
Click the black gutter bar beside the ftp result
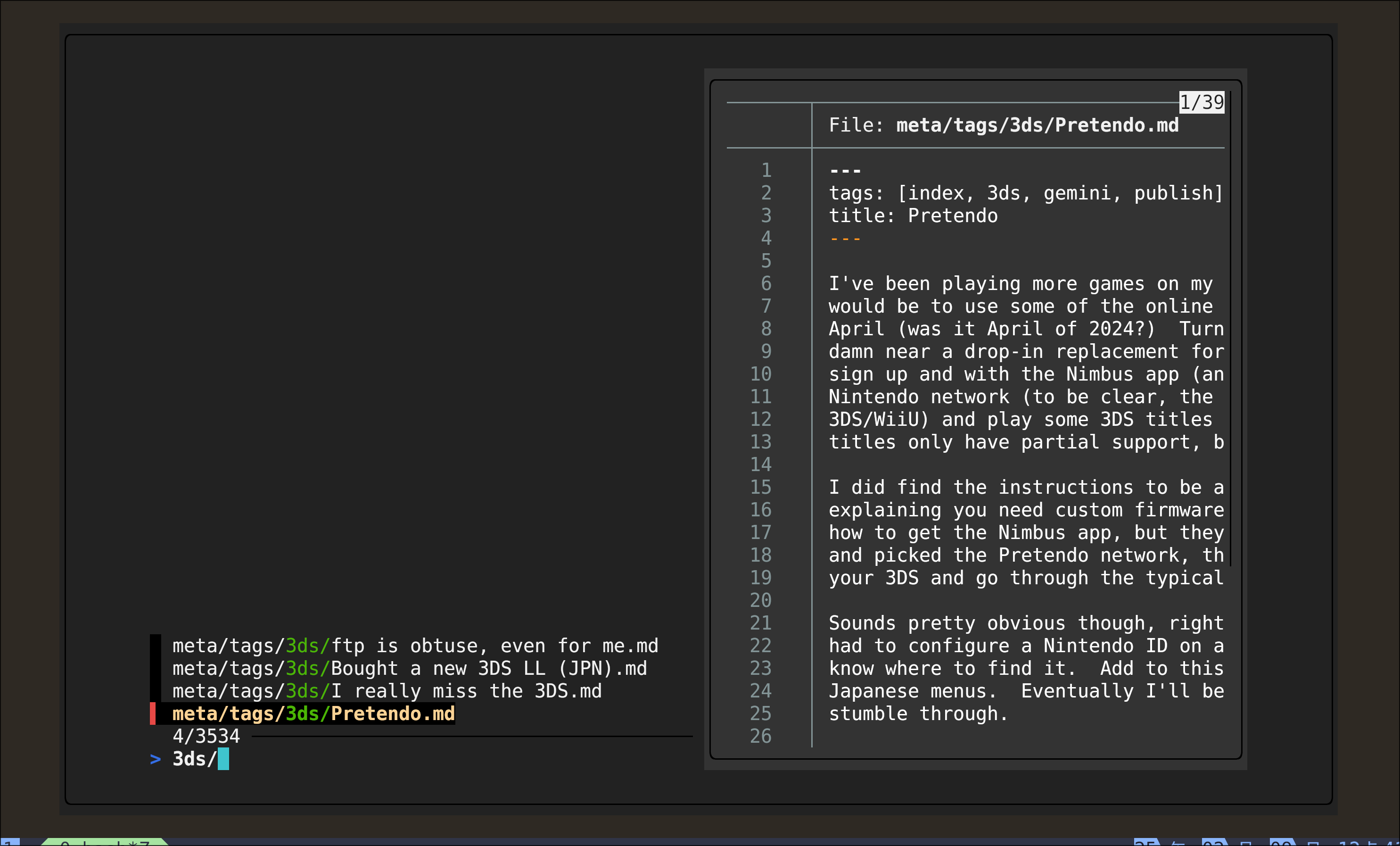pyautogui.click(x=155, y=646)
